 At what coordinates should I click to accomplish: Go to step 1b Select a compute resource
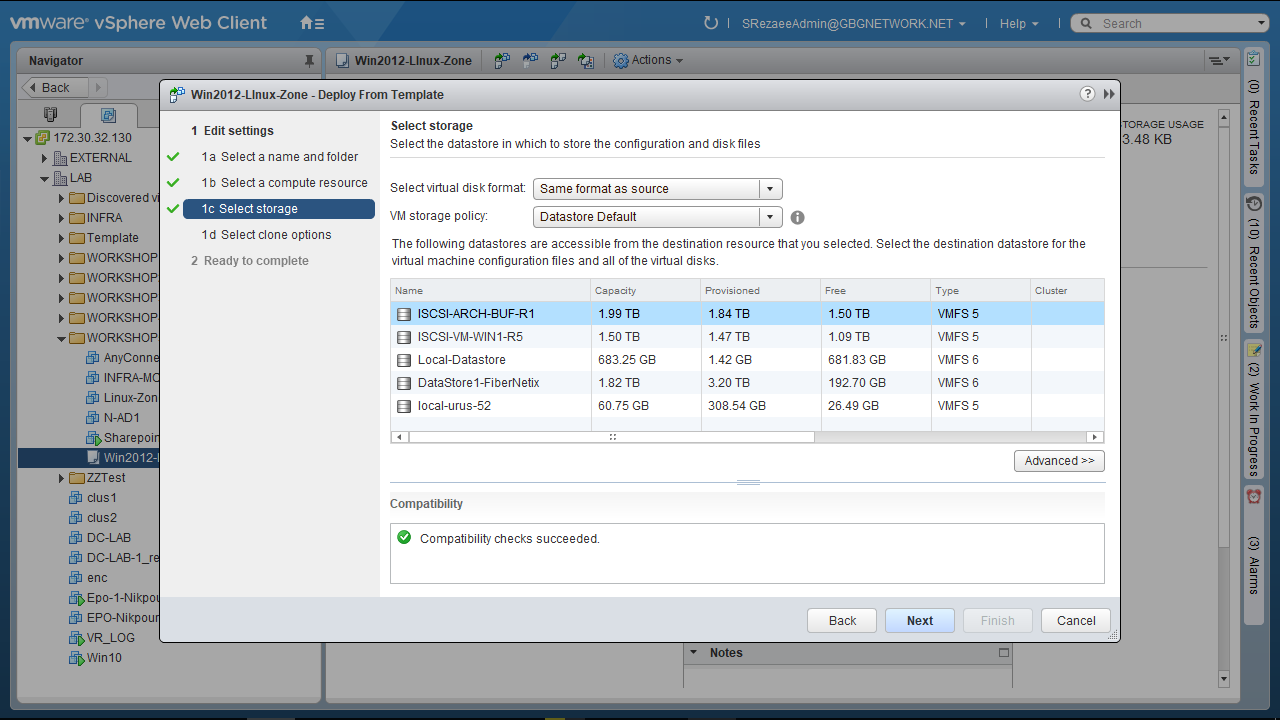click(x=284, y=183)
